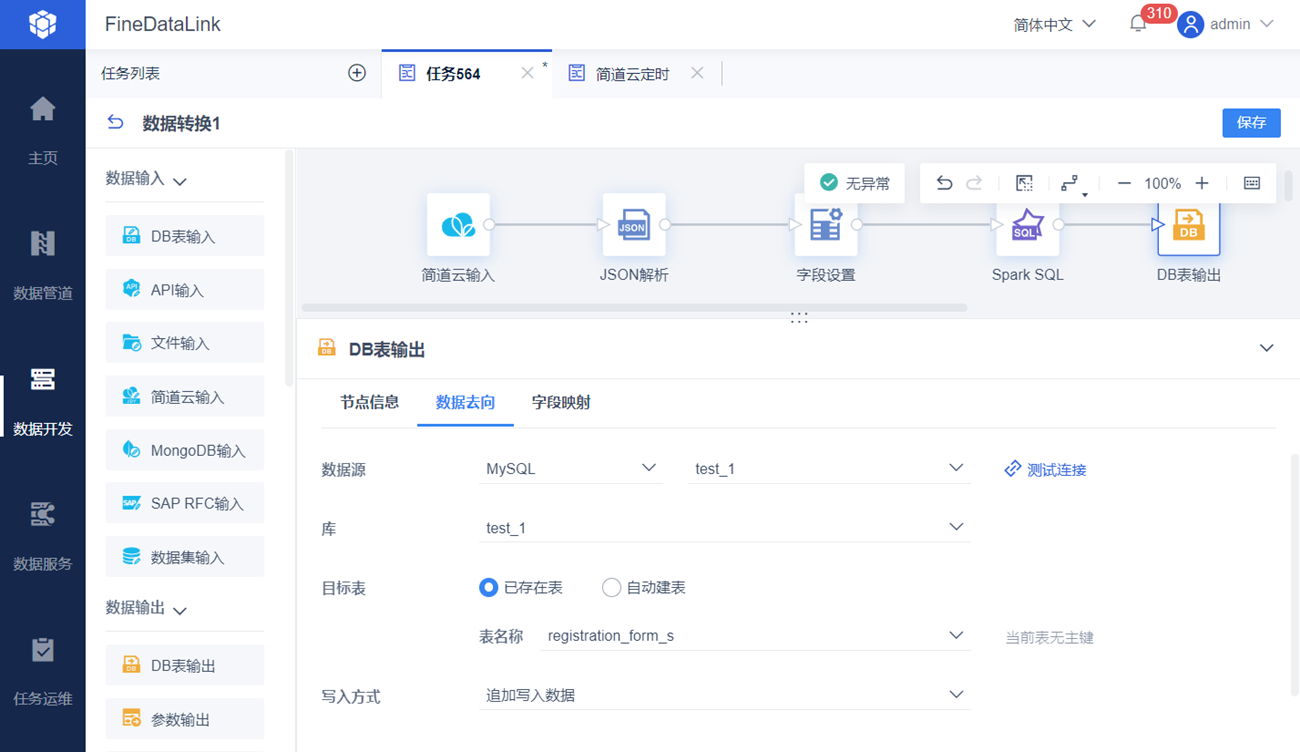Collapse the DB表输出 settings panel chevron
Screen dimensions: 1300x752
point(1266,348)
